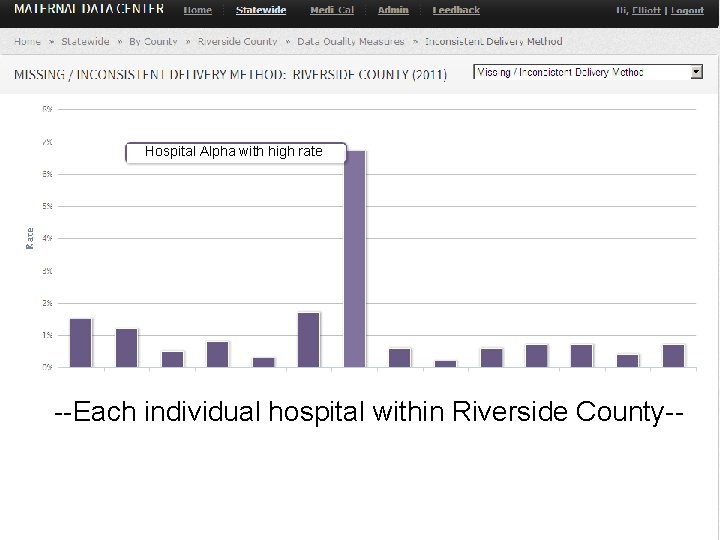
Task: Click the Logout link
Action: [687, 10]
